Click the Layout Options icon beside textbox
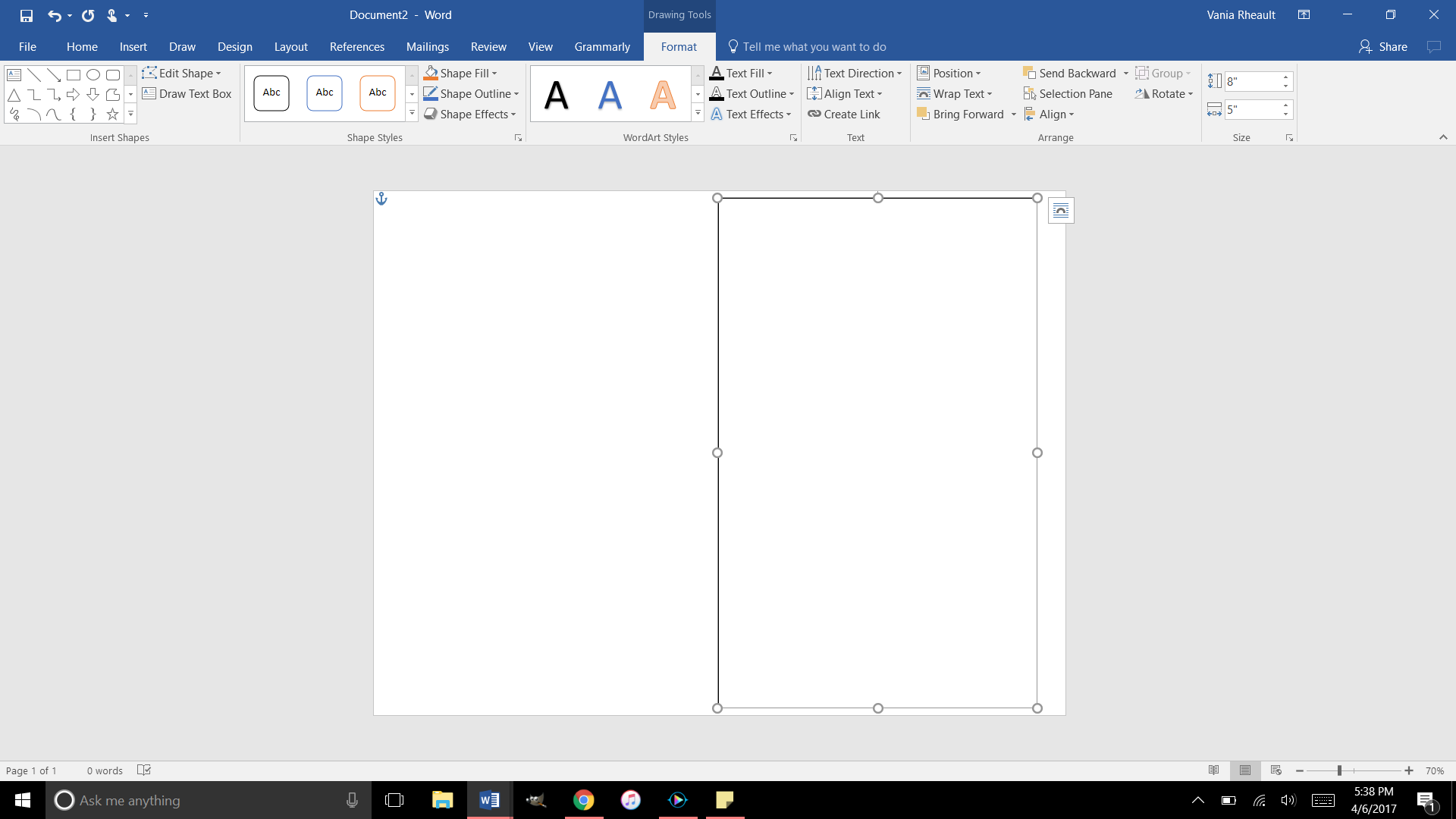 click(x=1061, y=211)
